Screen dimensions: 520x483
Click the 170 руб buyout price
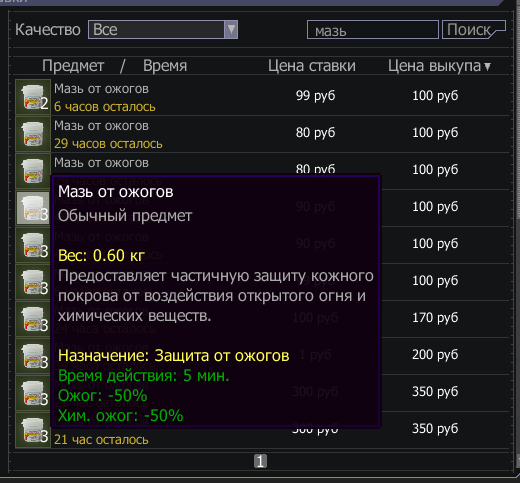tap(435, 318)
